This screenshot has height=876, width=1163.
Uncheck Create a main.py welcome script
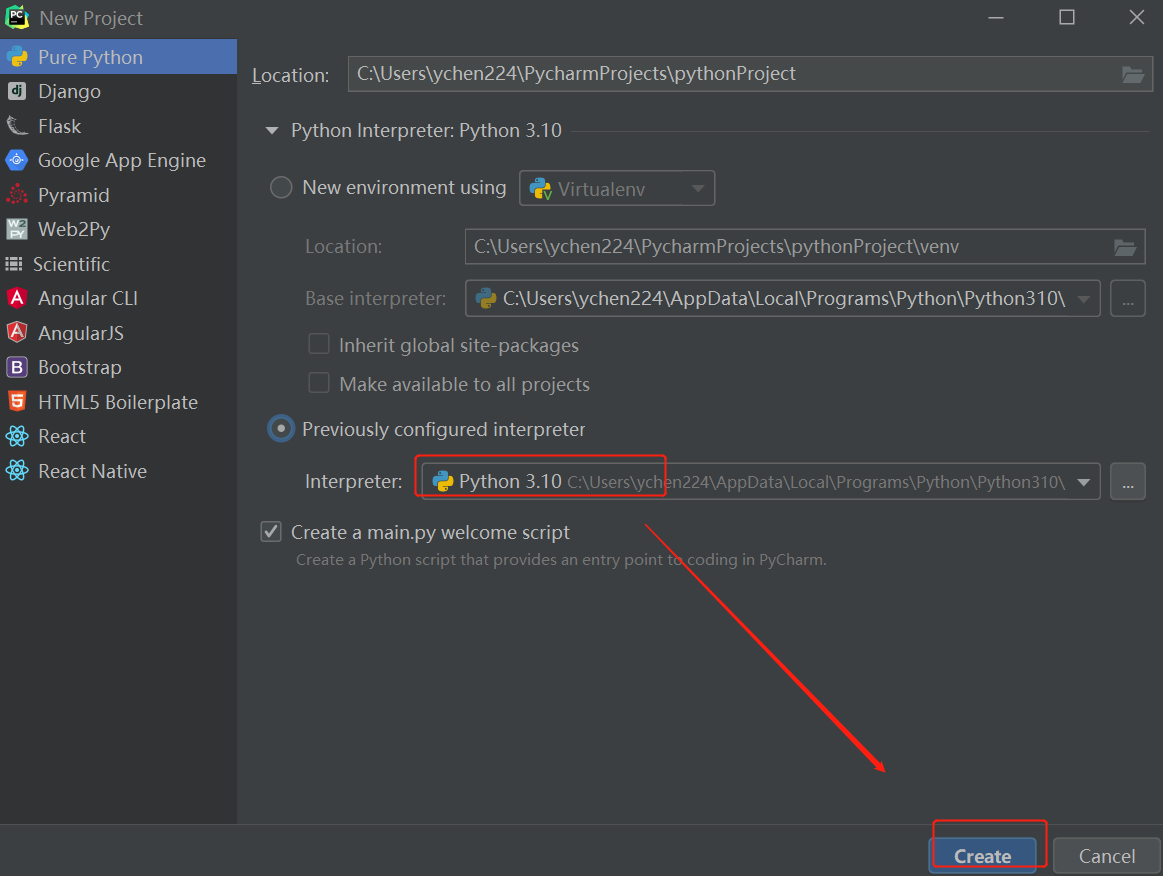[271, 531]
